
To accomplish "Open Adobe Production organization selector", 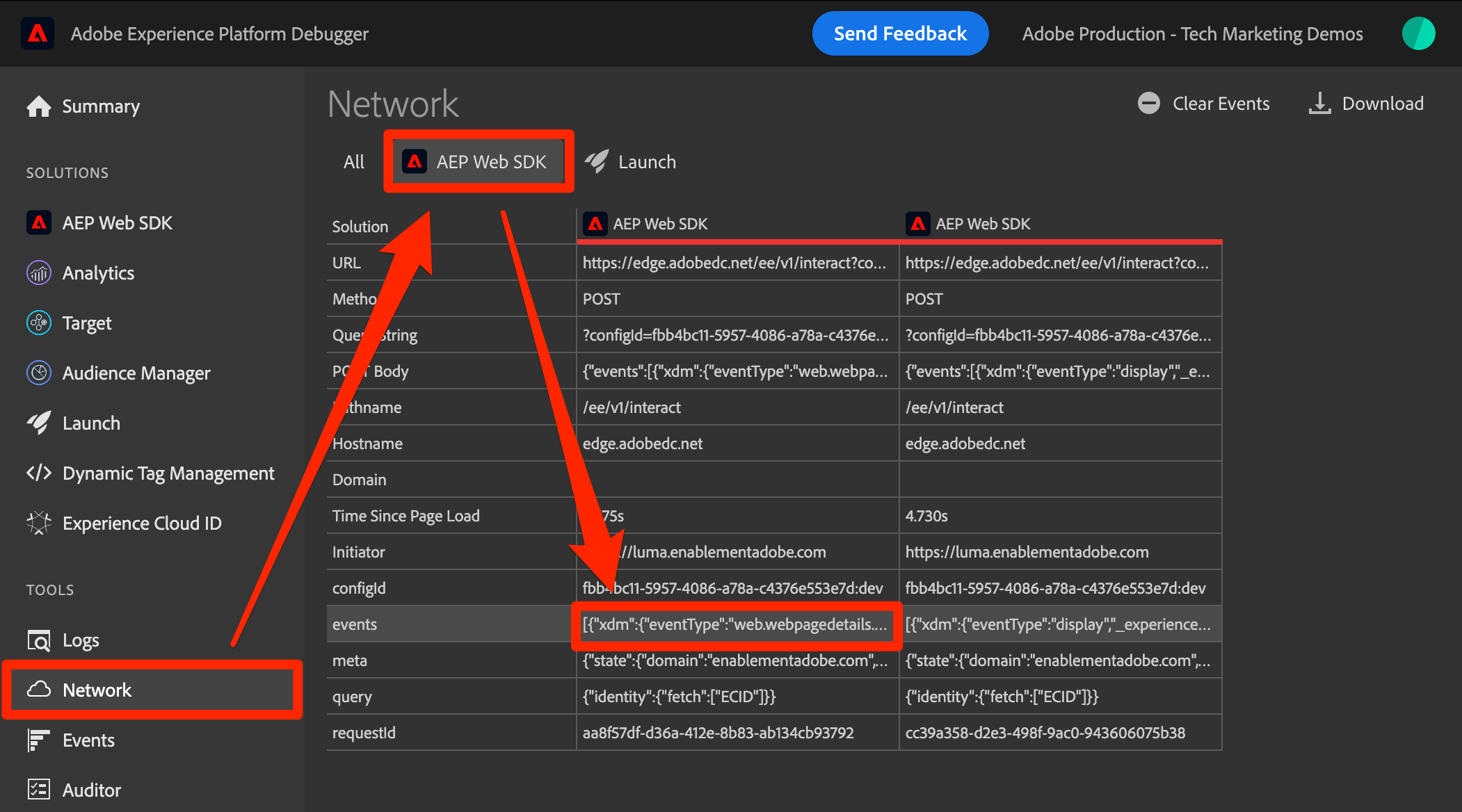I will (1192, 34).
